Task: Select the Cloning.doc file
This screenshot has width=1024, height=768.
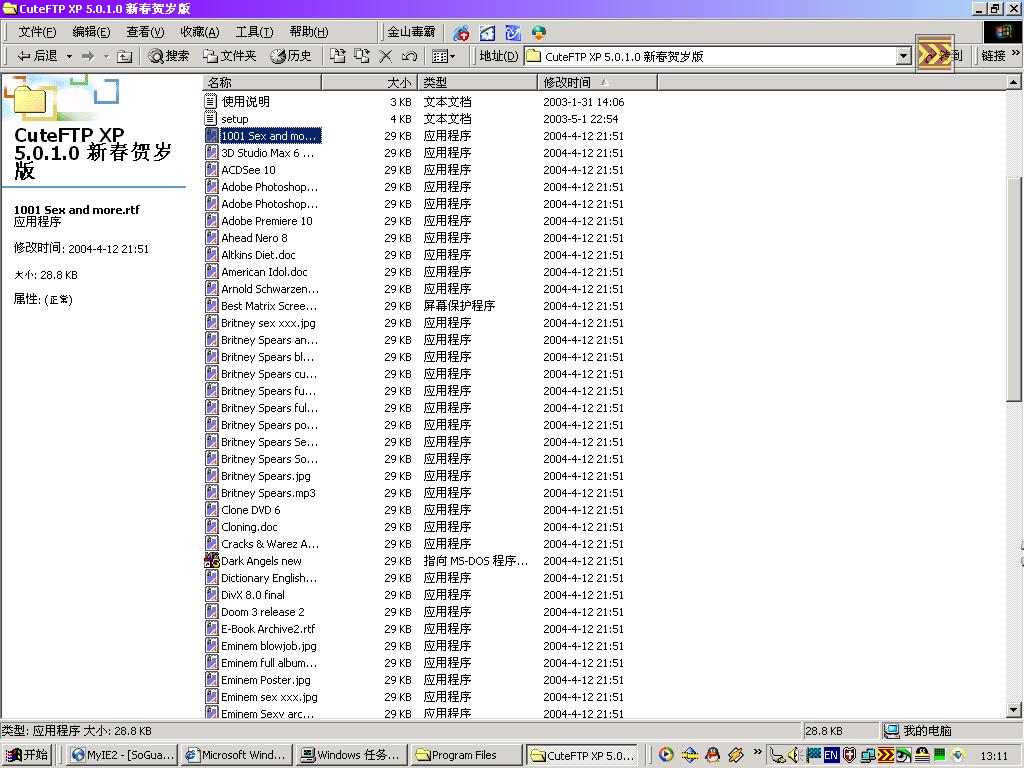Action: [249, 527]
